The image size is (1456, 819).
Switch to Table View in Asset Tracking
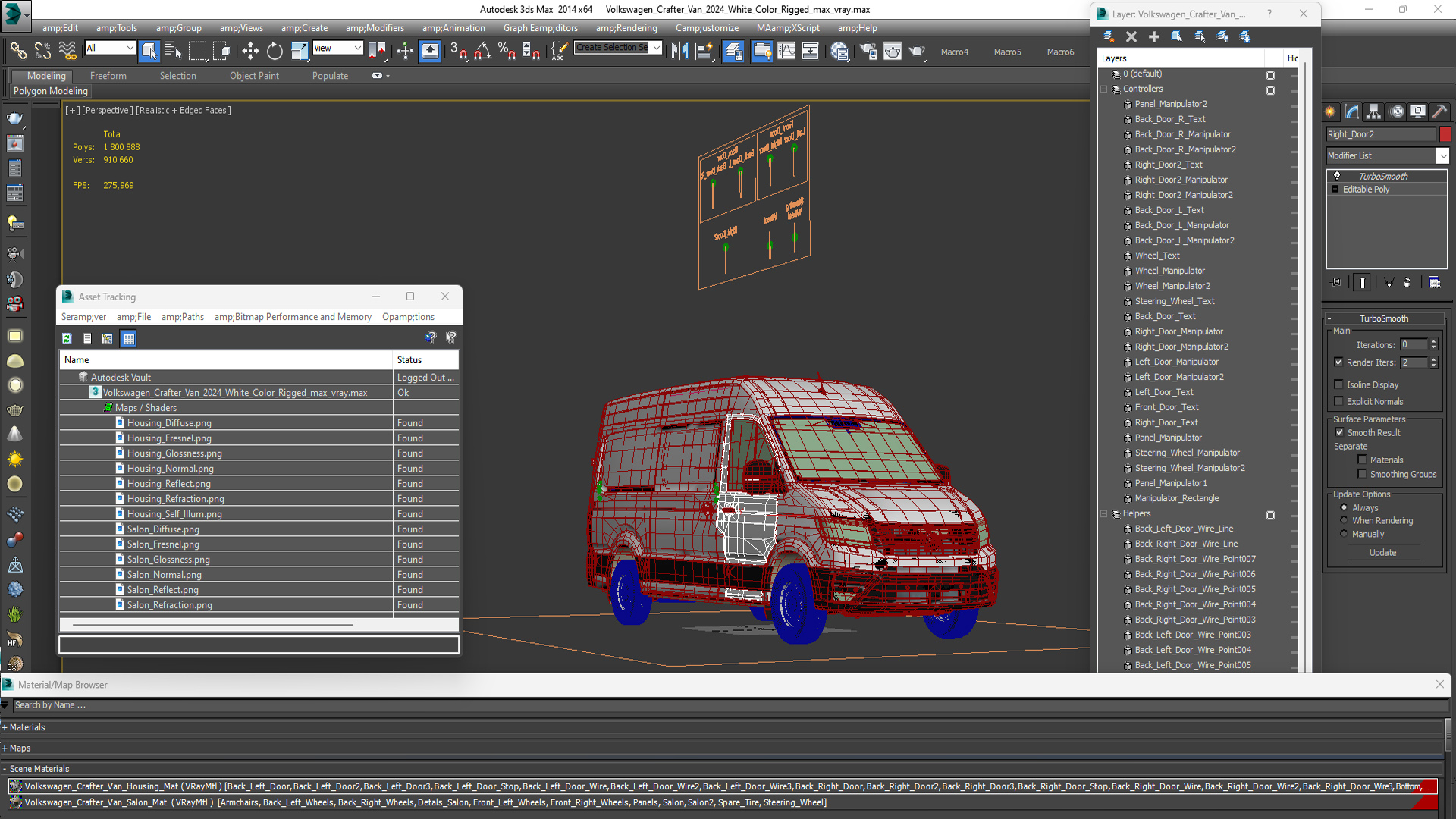(x=129, y=338)
